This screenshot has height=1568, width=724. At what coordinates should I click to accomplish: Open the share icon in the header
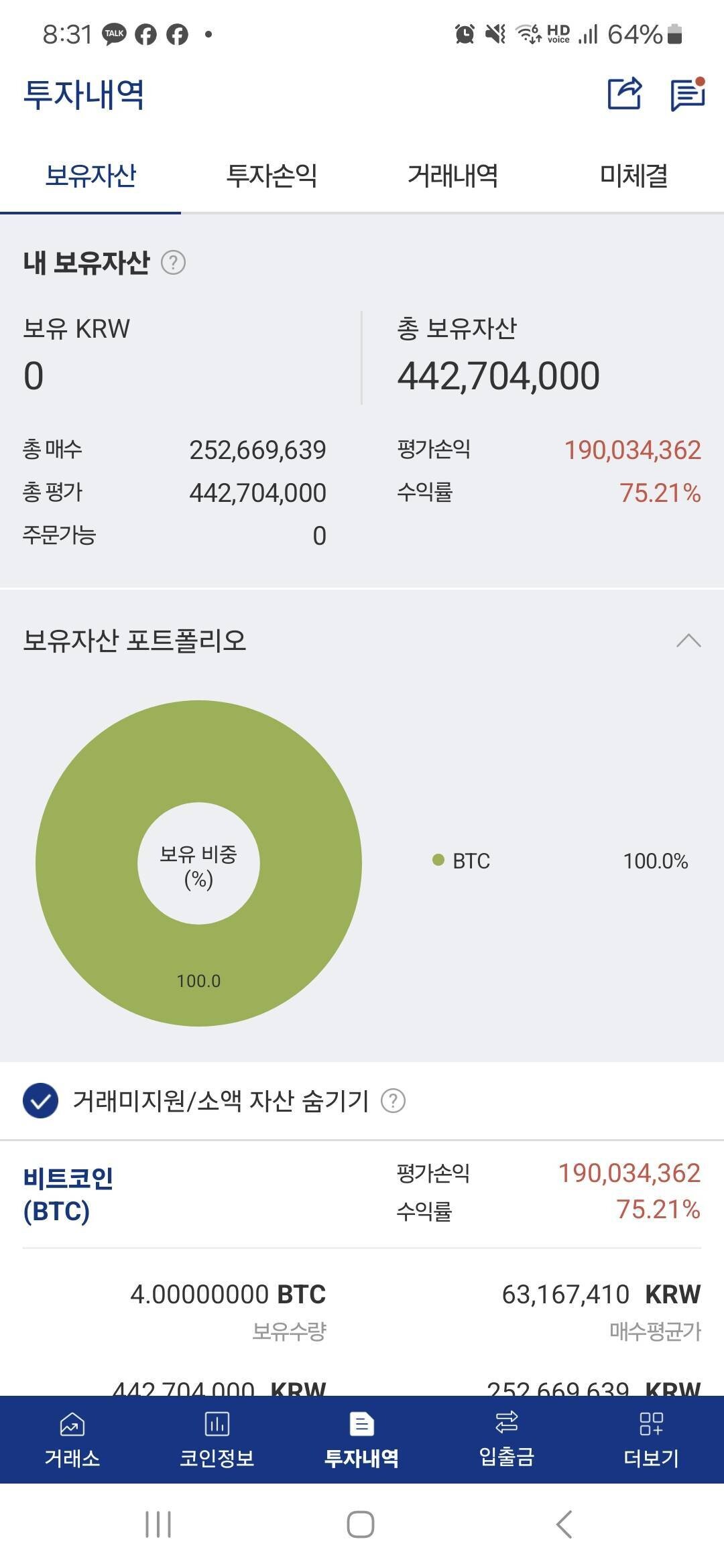pyautogui.click(x=625, y=94)
